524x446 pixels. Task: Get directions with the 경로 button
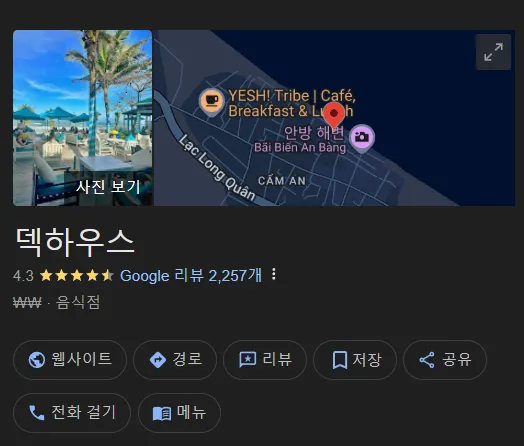[175, 360]
